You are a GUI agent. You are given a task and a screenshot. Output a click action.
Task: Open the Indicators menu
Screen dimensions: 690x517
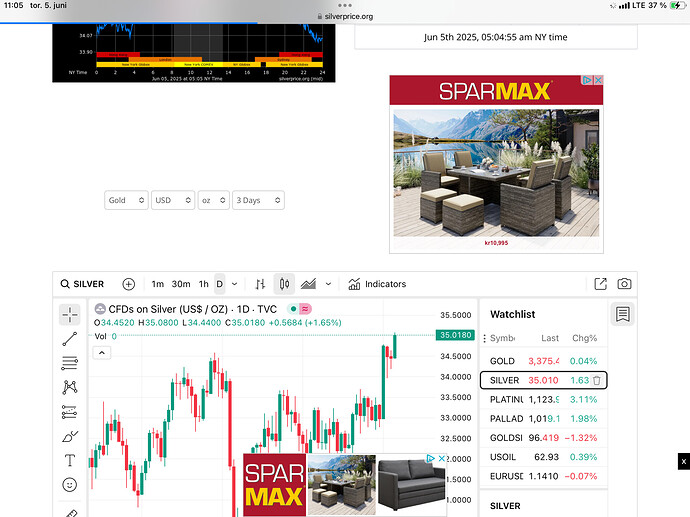click(377, 284)
